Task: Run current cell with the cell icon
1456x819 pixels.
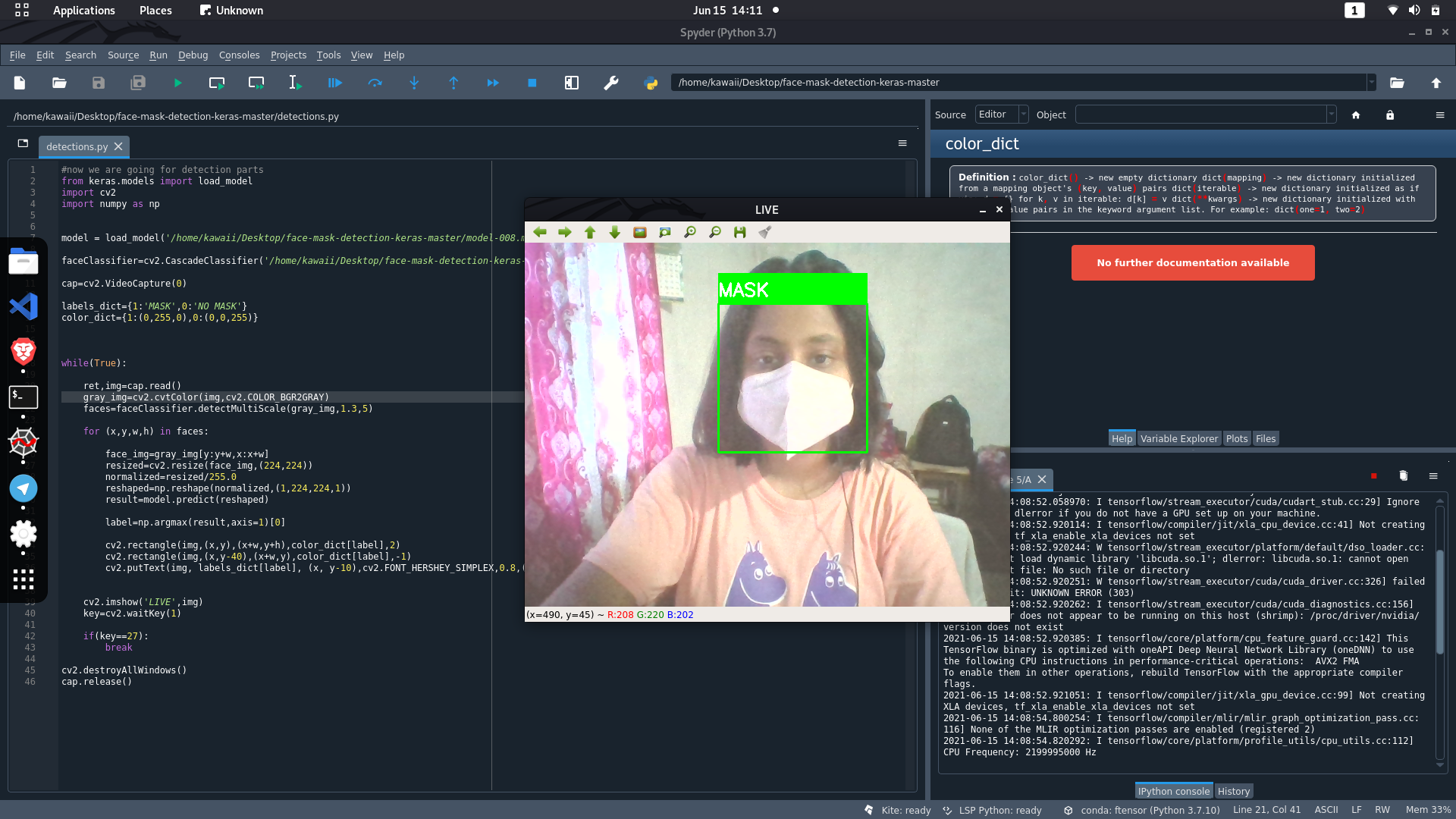Action: click(x=216, y=83)
